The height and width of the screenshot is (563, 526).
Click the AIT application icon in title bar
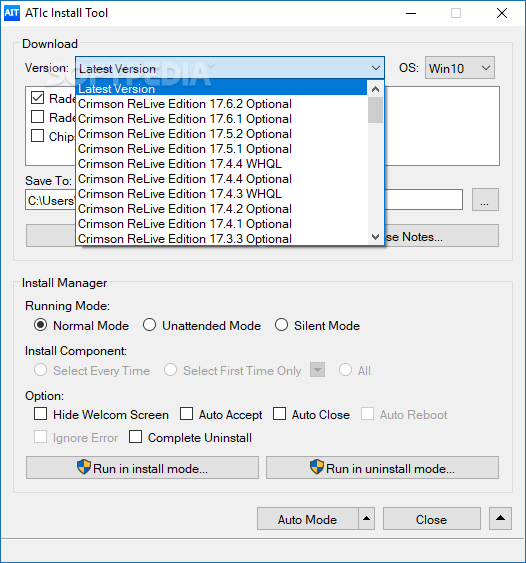click(11, 13)
